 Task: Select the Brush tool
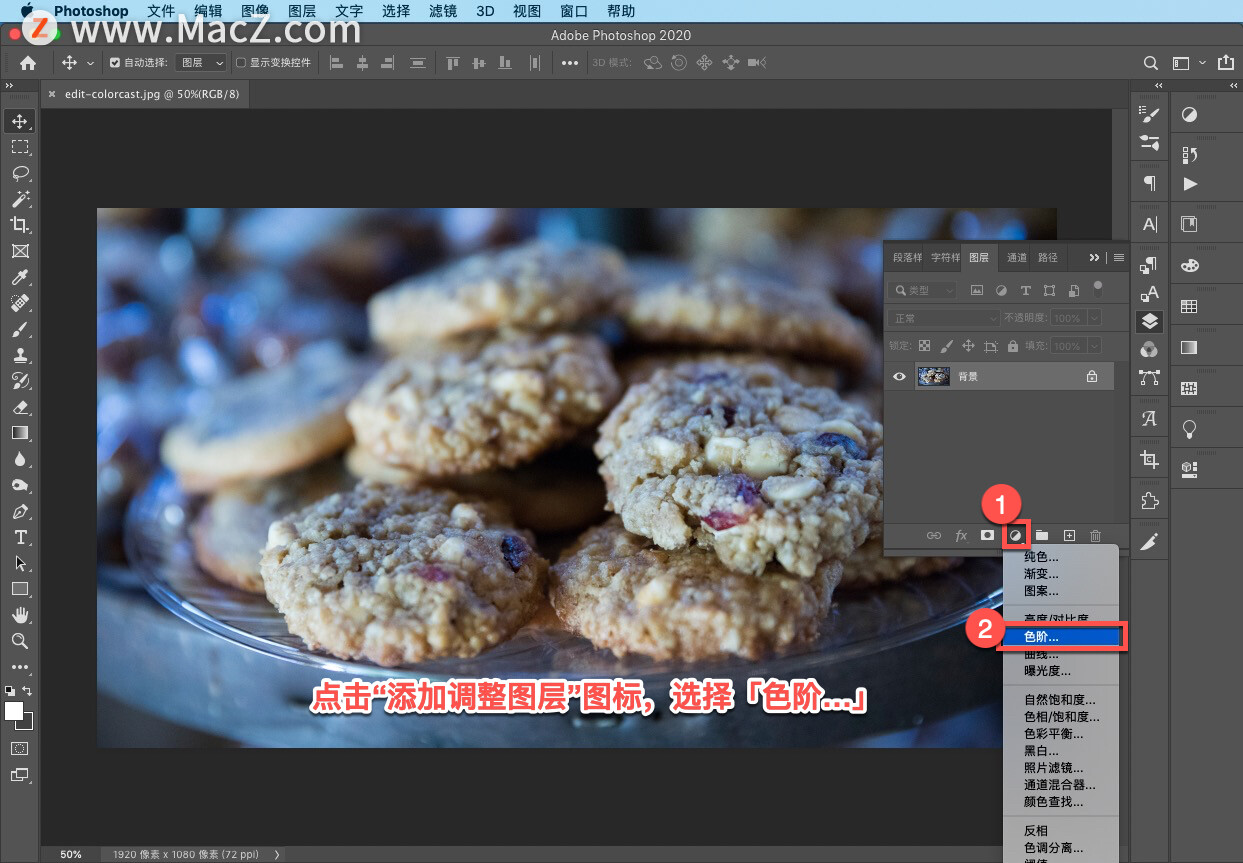tap(19, 329)
